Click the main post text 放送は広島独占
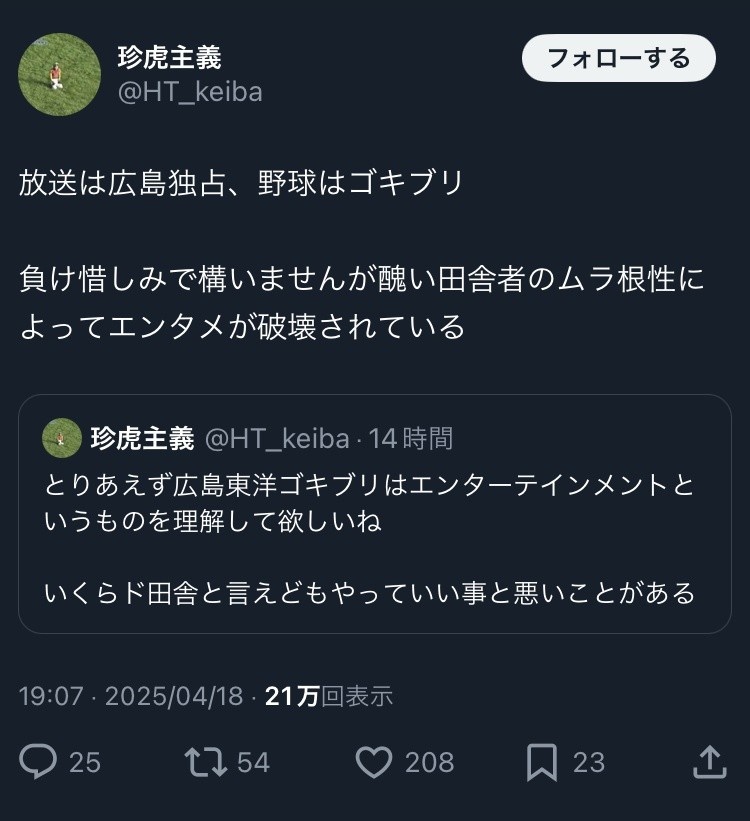Image resolution: width=750 pixels, height=821 pixels. (241, 183)
